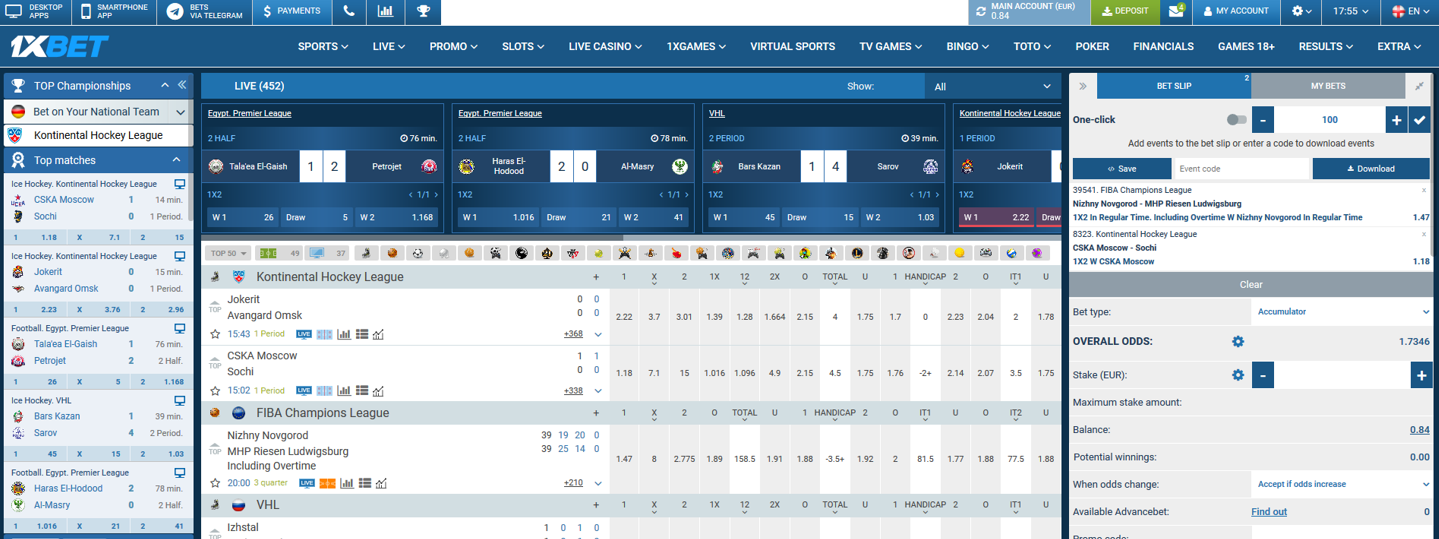This screenshot has height=539, width=1439.
Task: Filter by football sport icon
Action: pos(418,253)
